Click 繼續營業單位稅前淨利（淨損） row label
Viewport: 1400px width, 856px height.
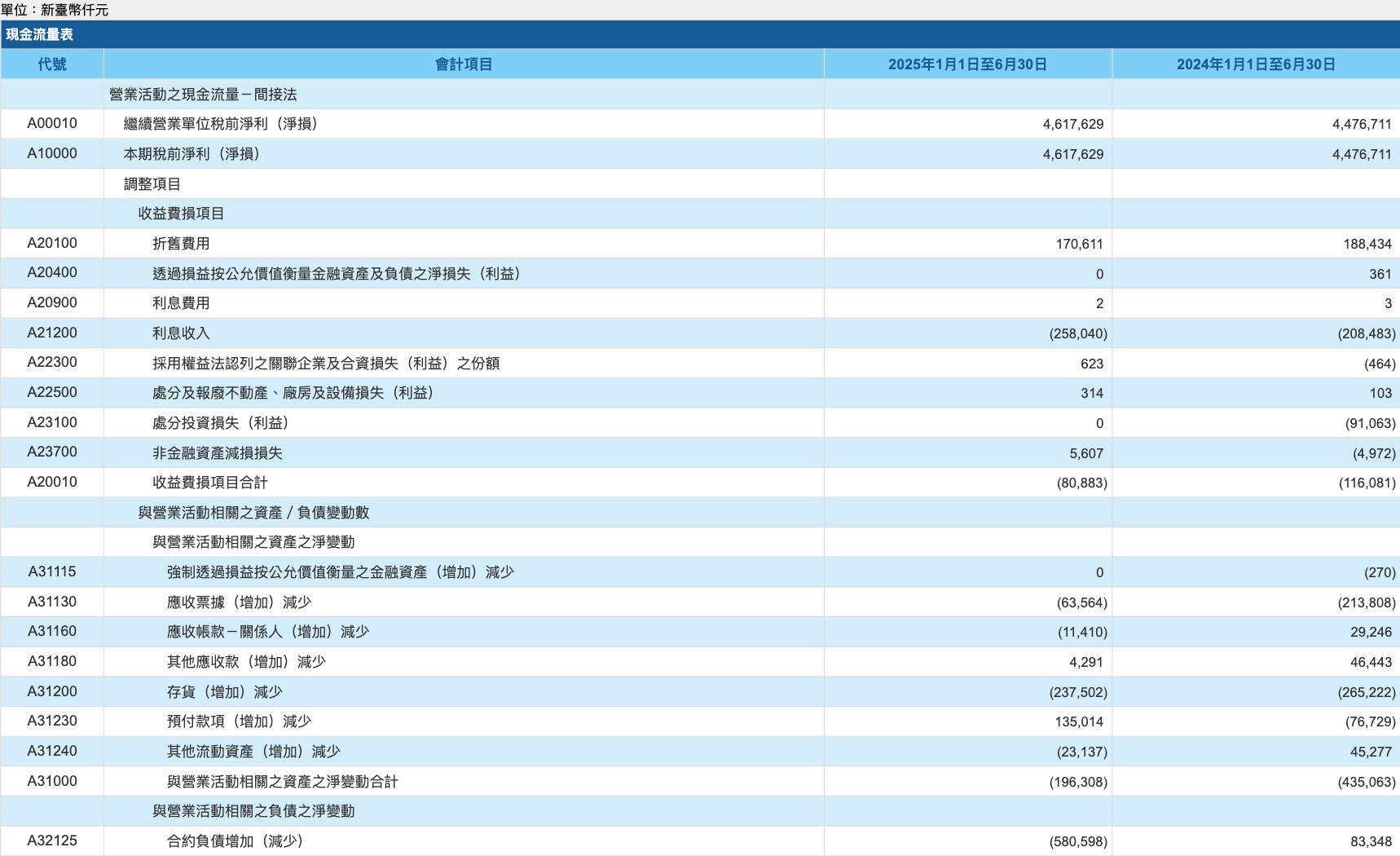click(x=220, y=124)
